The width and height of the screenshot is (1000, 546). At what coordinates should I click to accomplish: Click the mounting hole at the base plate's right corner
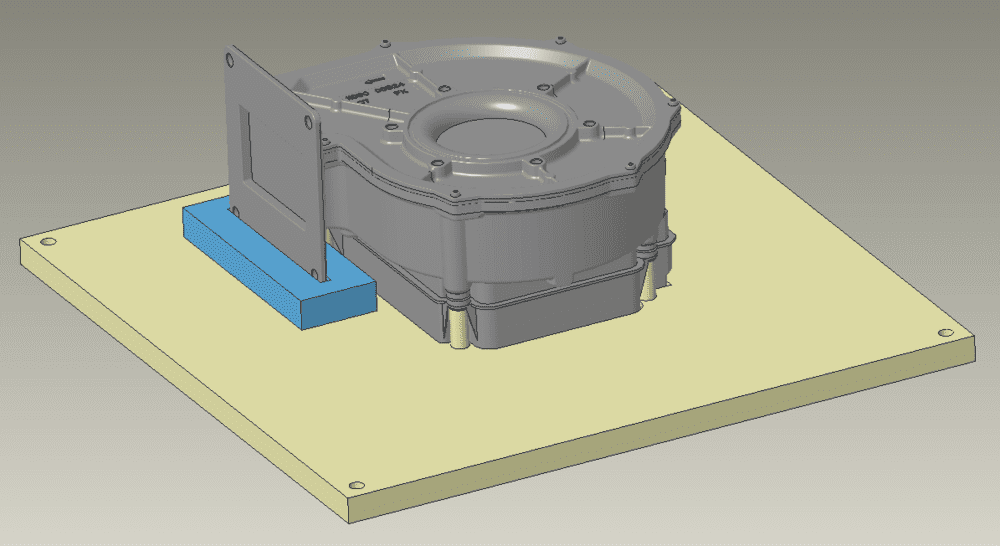click(x=946, y=333)
